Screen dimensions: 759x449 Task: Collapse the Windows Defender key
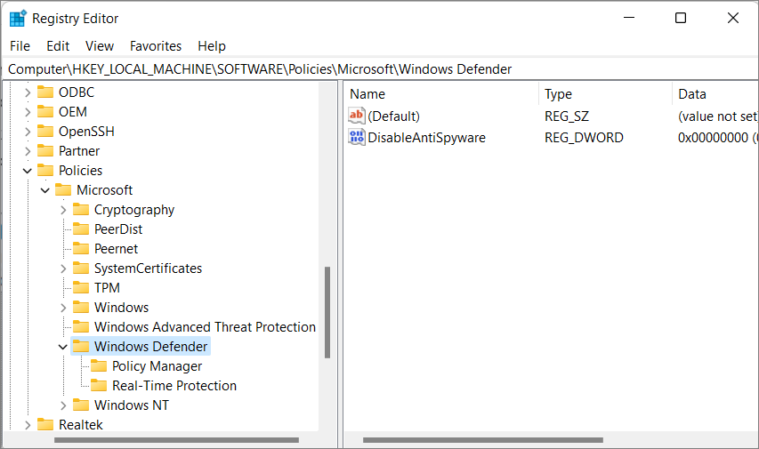click(63, 347)
